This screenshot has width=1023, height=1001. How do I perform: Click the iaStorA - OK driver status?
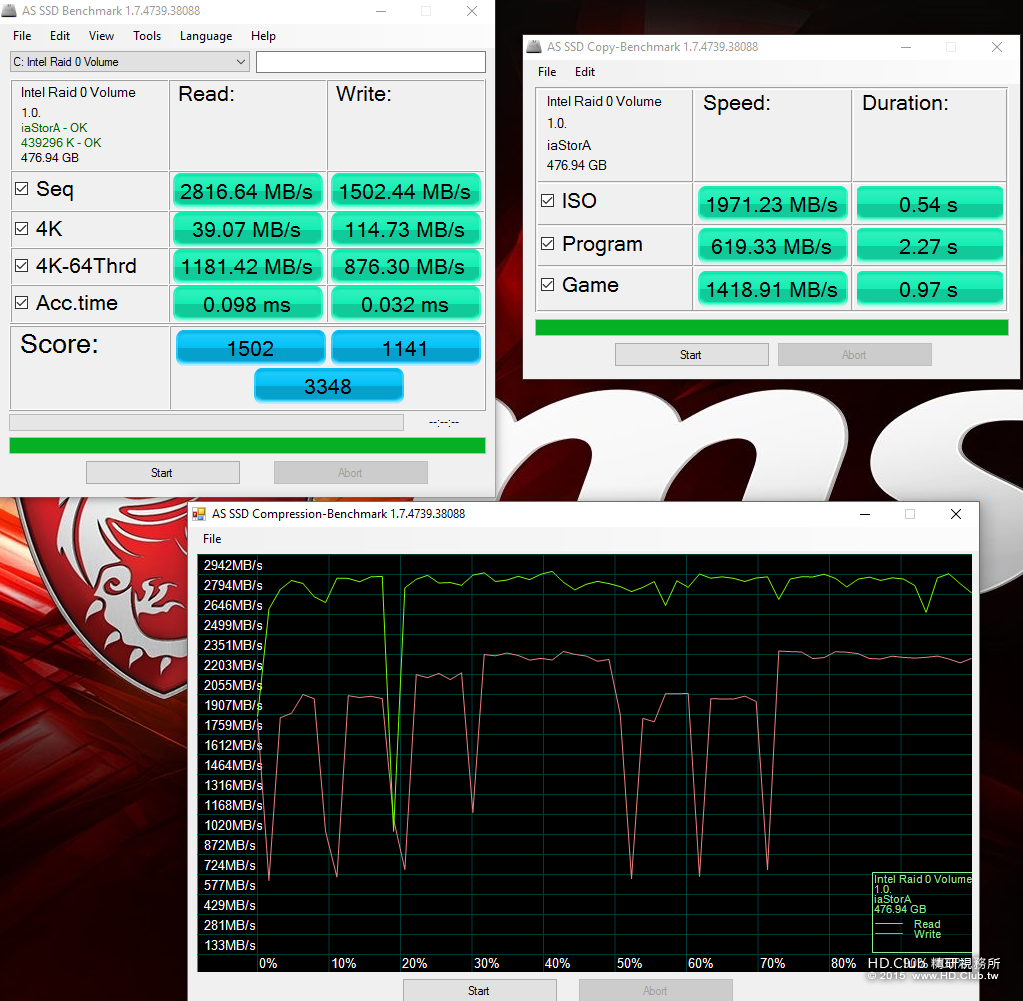click(x=53, y=128)
